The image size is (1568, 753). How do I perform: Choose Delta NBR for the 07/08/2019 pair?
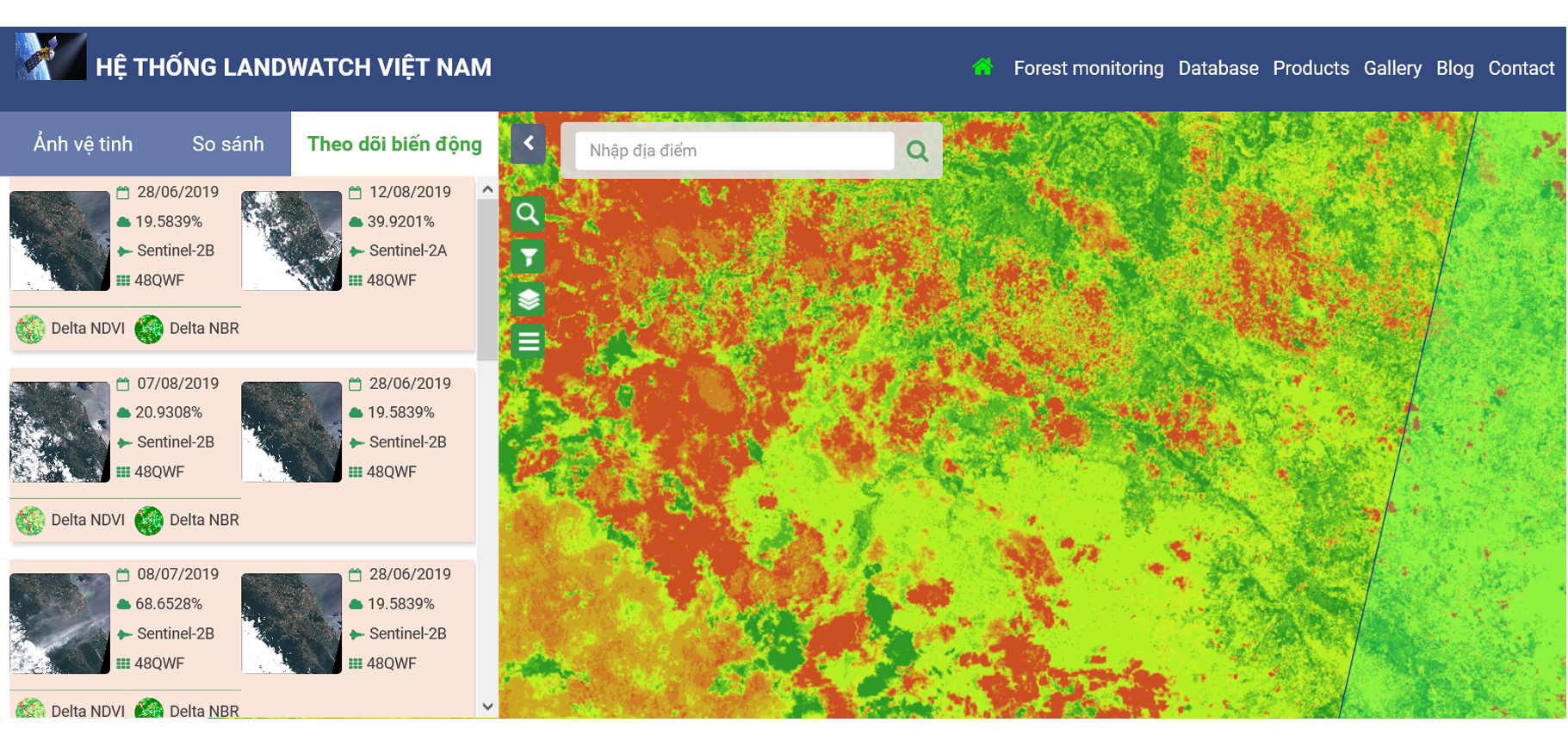189,520
